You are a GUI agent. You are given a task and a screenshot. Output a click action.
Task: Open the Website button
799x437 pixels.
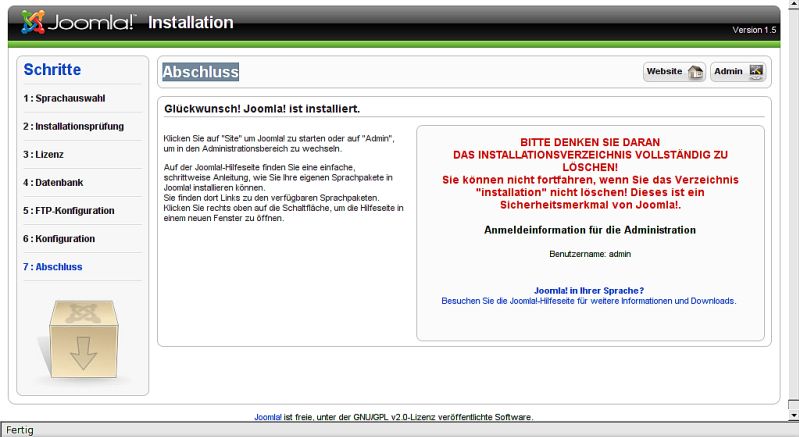pos(674,72)
